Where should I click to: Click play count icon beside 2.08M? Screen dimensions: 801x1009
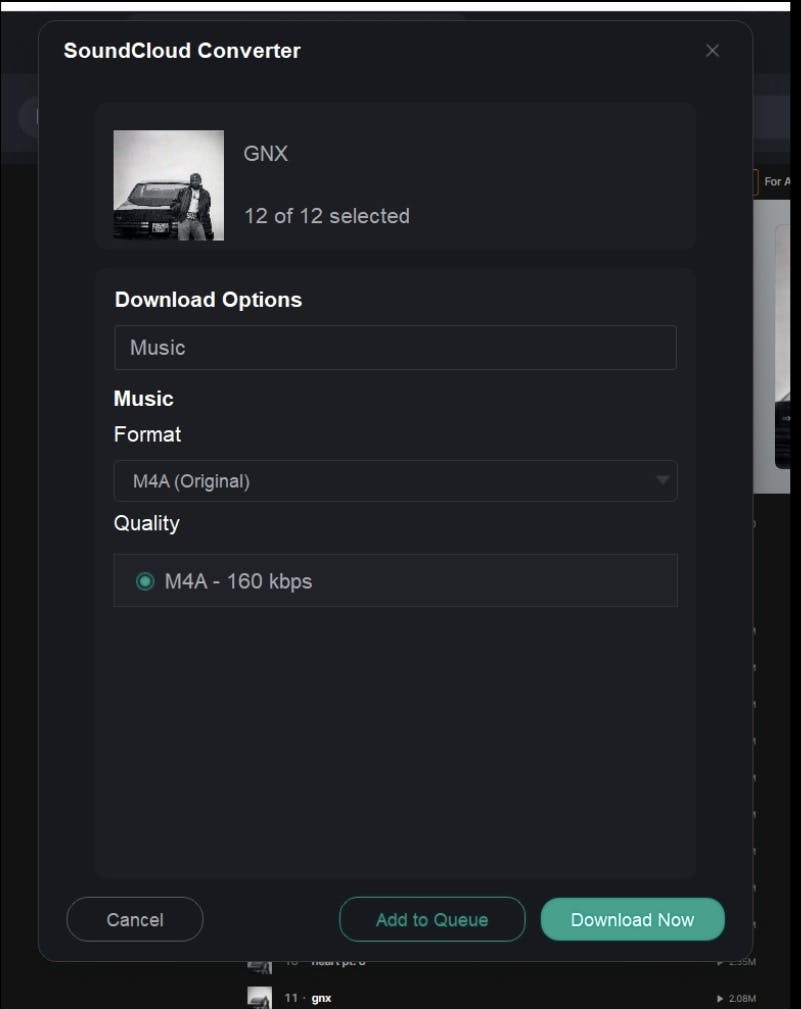tap(720, 999)
